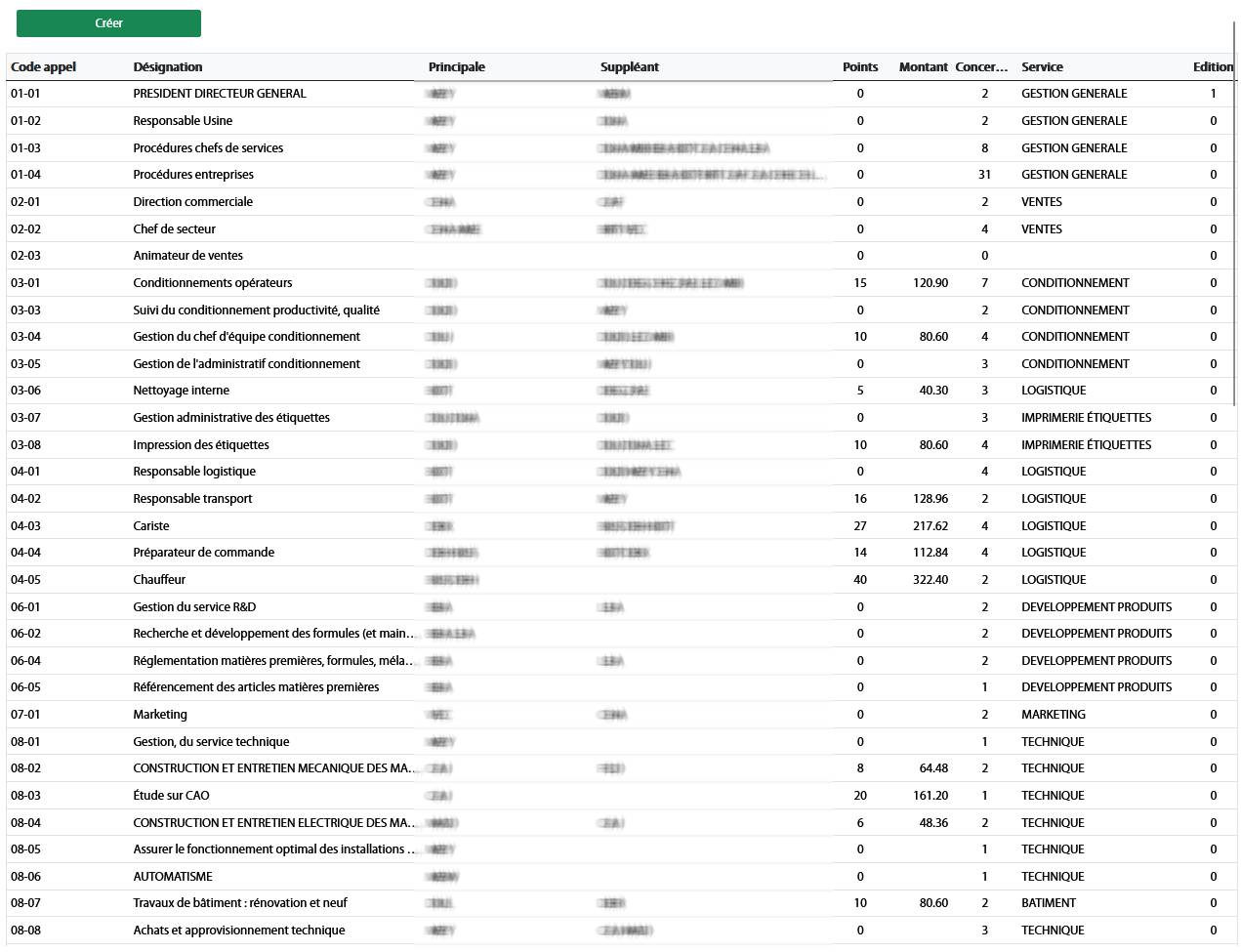Click montant value 322.40

coord(931,580)
